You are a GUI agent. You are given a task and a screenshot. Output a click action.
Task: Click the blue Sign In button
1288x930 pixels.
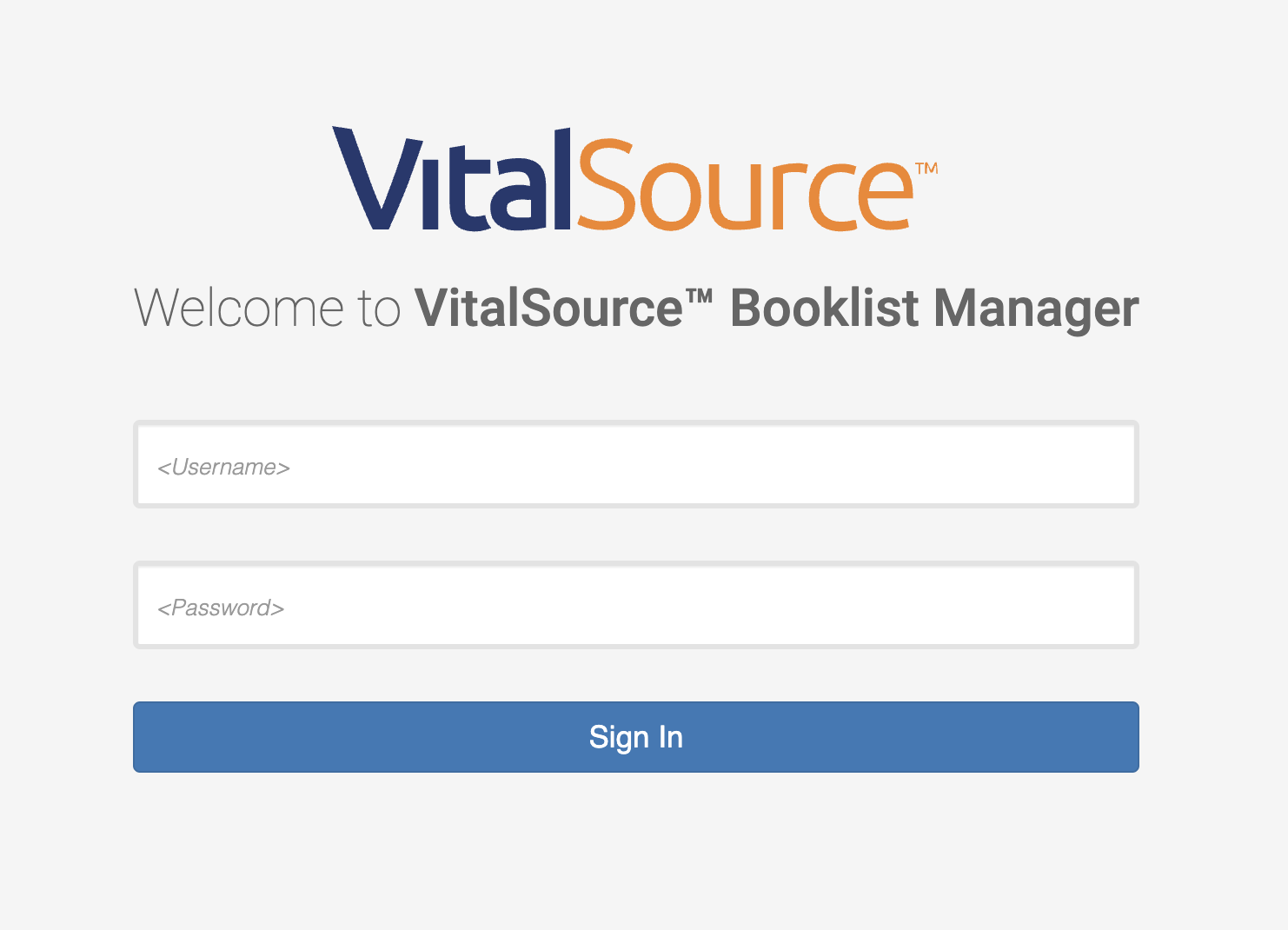coord(636,737)
